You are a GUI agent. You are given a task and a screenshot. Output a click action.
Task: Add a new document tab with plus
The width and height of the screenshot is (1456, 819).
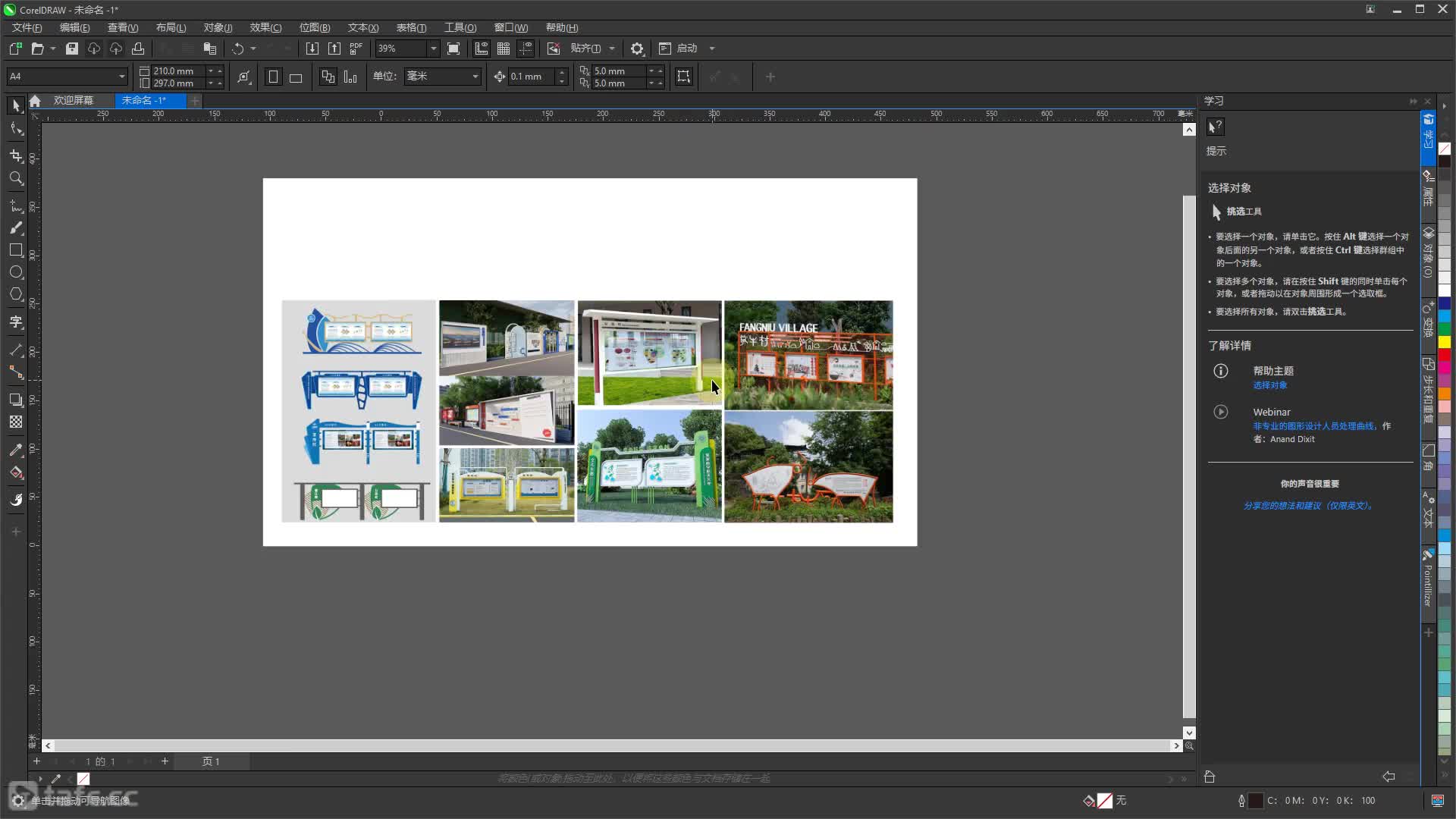(x=194, y=101)
